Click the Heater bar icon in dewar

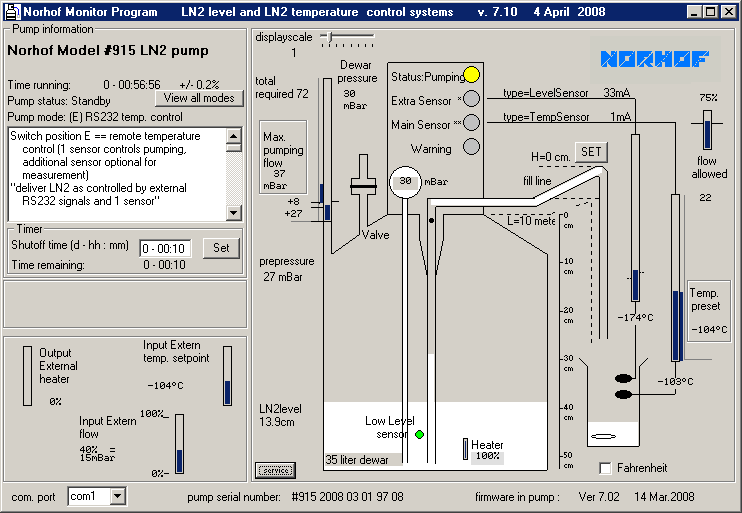(465, 449)
